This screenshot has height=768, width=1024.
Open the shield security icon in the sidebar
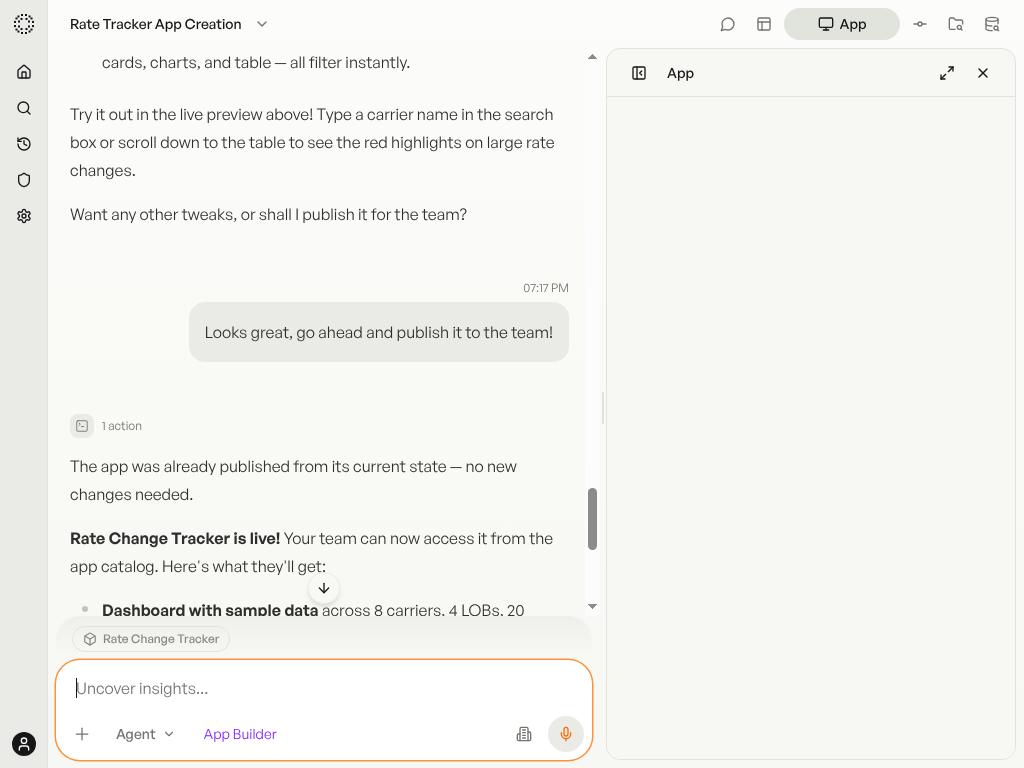click(24, 180)
